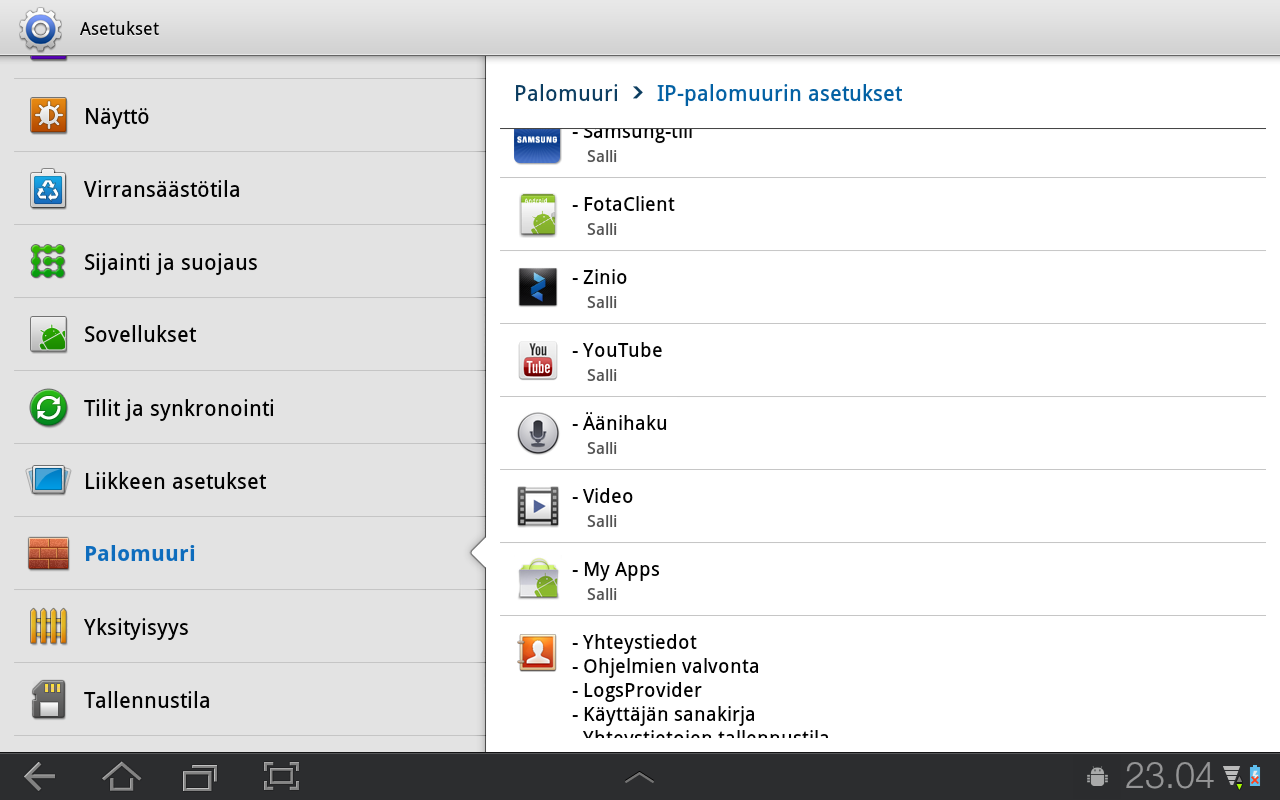Tap the Äänihaku microphone icon
Image resolution: width=1280 pixels, height=800 pixels.
538,433
